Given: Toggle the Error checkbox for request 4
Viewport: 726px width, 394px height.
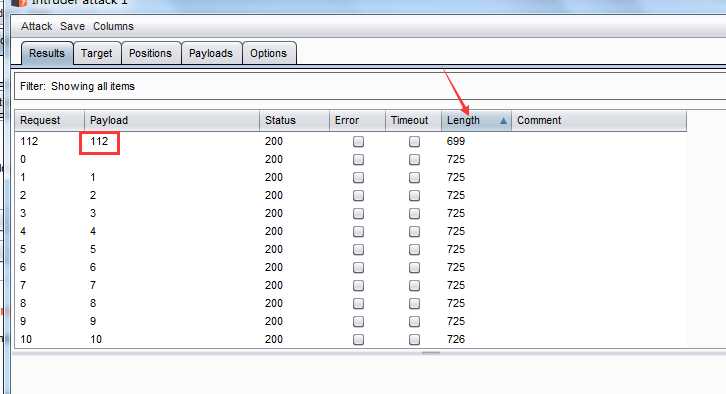Looking at the screenshot, I should tap(358, 231).
